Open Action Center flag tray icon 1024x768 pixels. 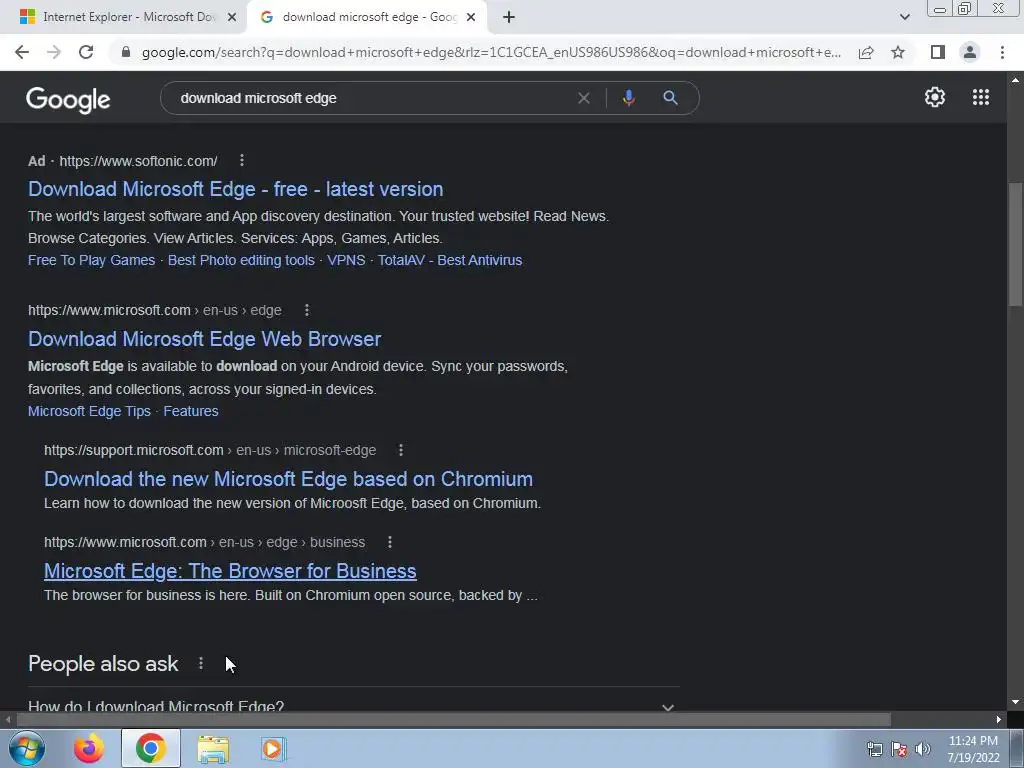pos(899,749)
